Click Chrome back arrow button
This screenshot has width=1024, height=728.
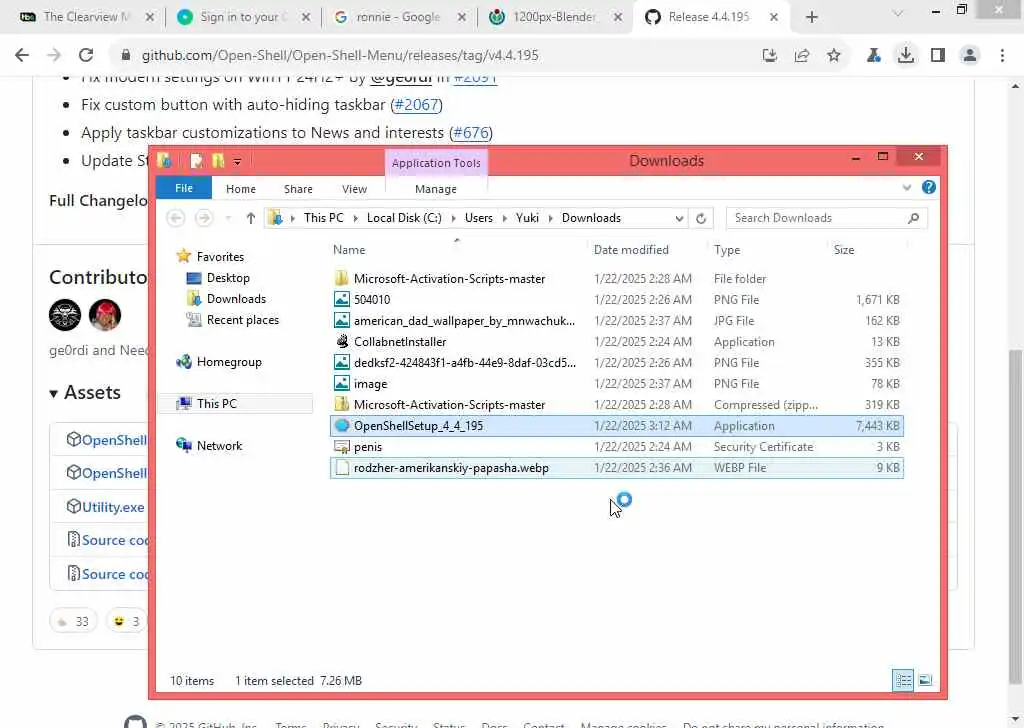pyautogui.click(x=22, y=55)
